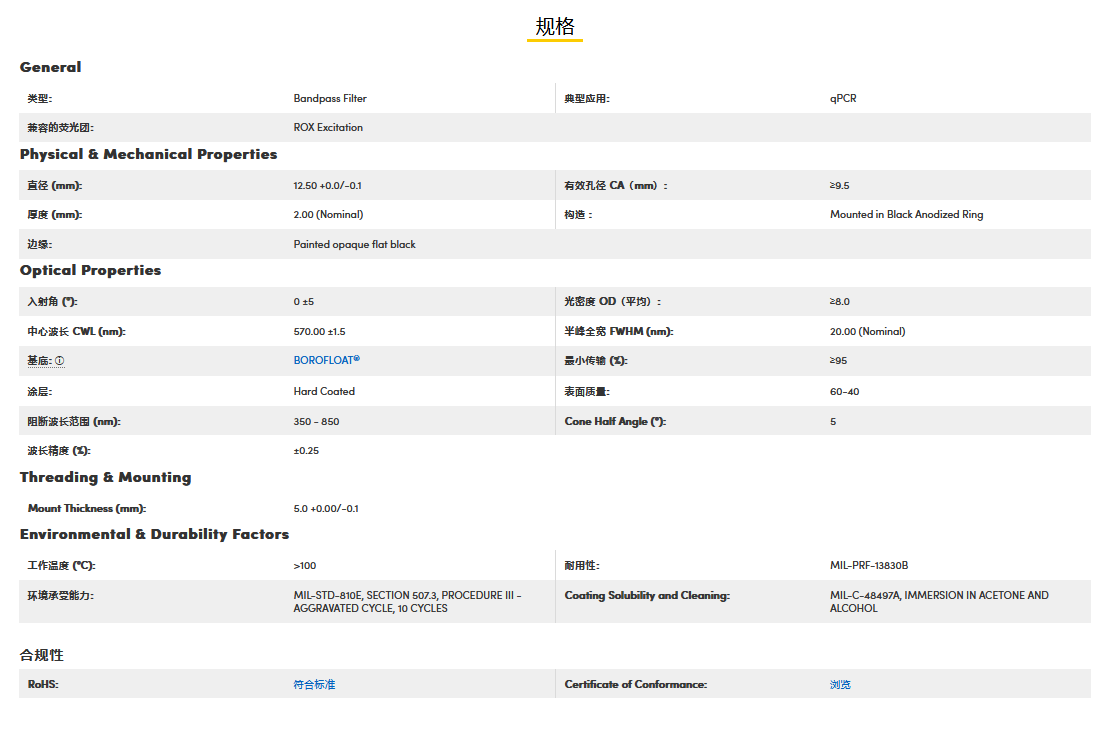Image resolution: width=1102 pixels, height=733 pixels.
Task: Click the Mount Thickness label
Action: tap(84, 509)
